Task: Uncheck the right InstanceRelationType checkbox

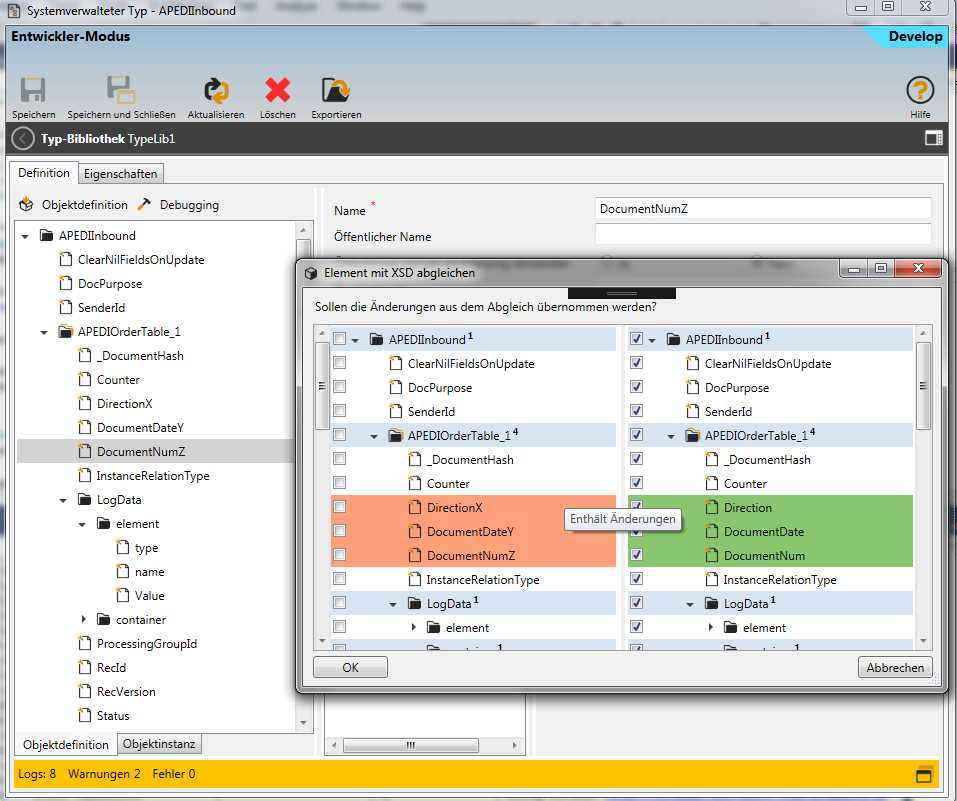Action: pyautogui.click(x=637, y=578)
